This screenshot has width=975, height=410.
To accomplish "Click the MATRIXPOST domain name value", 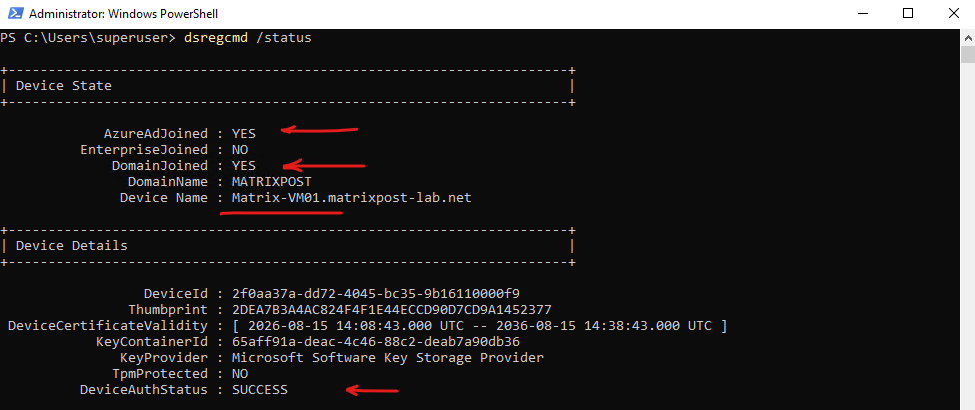I will (270, 182).
